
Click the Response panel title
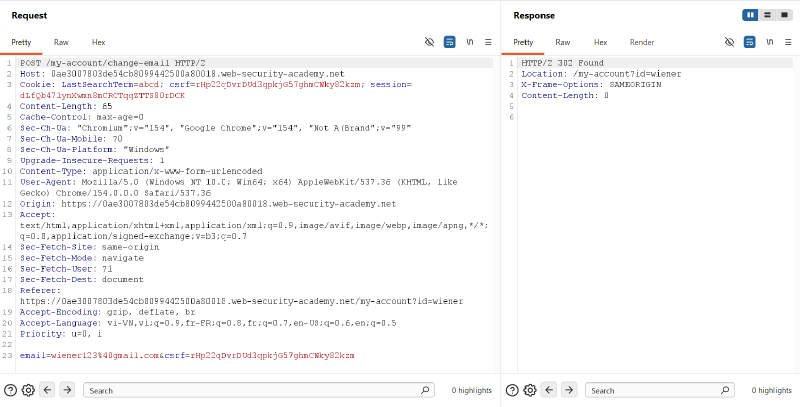[534, 15]
